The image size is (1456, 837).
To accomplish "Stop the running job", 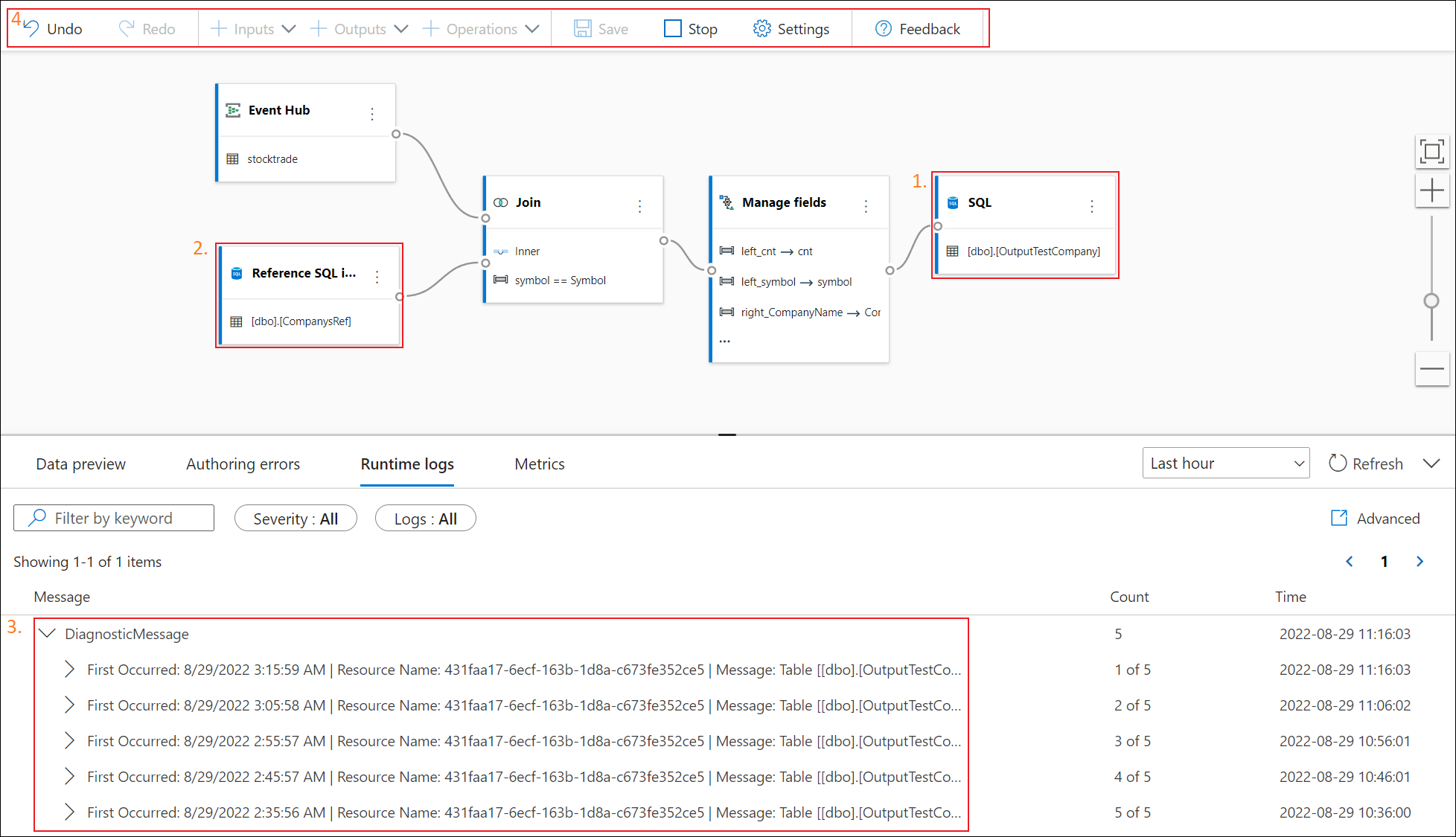I will tap(691, 29).
